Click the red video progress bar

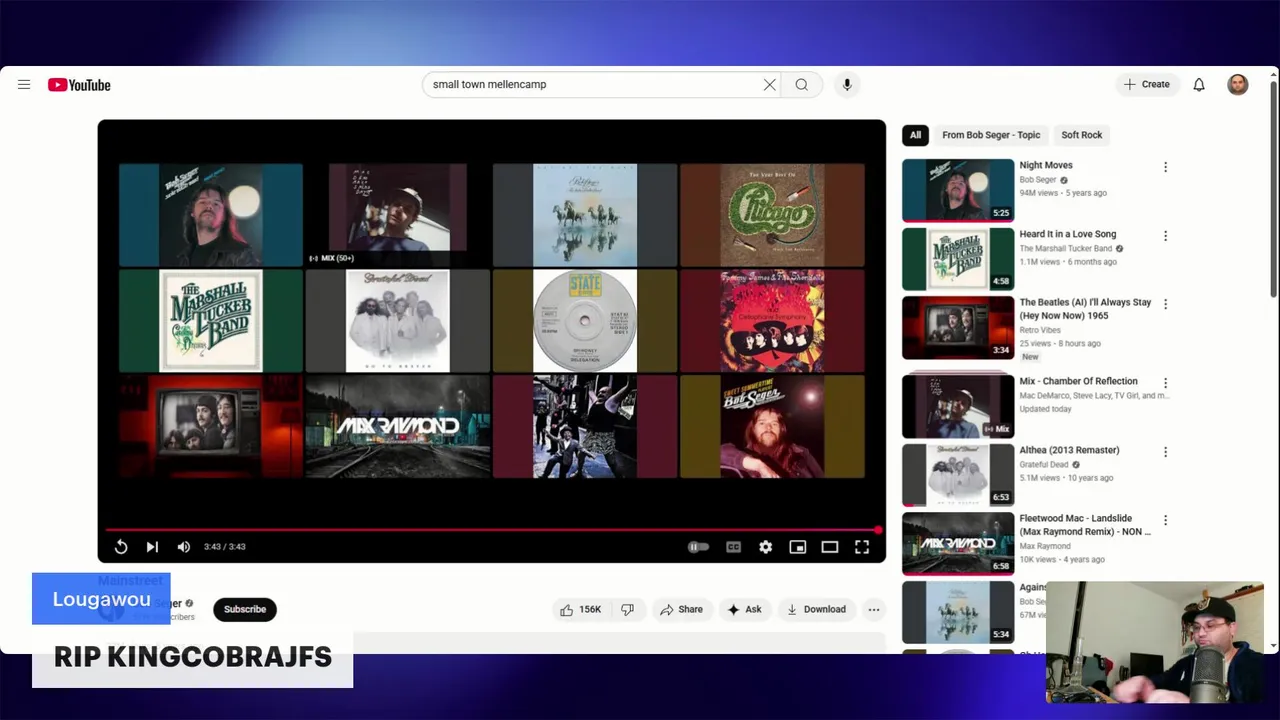(491, 529)
